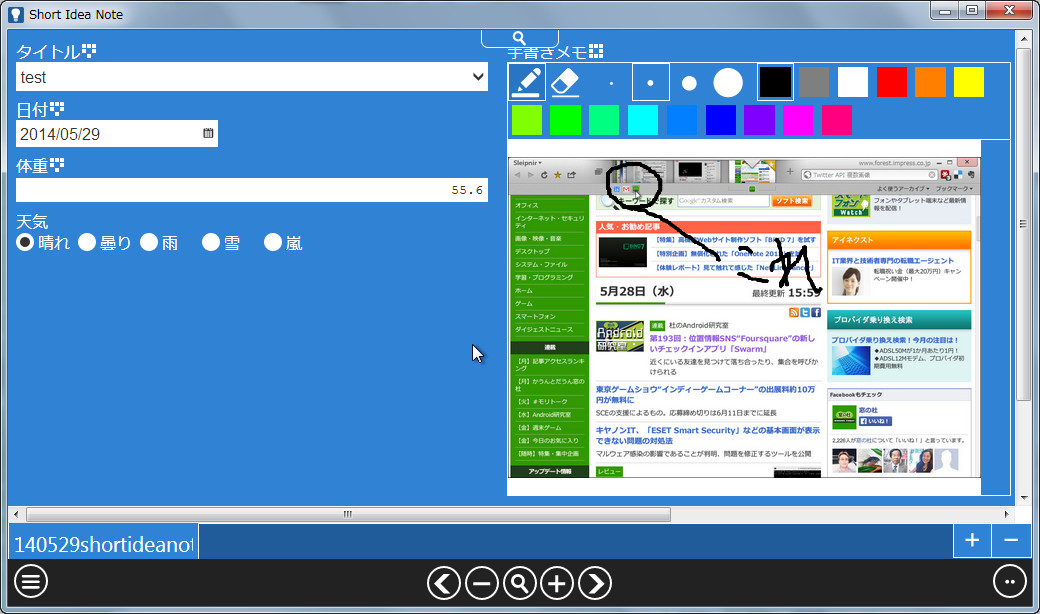Switch to the 140529shortideanote tab
Viewport: 1040px width, 614px height.
[x=103, y=544]
